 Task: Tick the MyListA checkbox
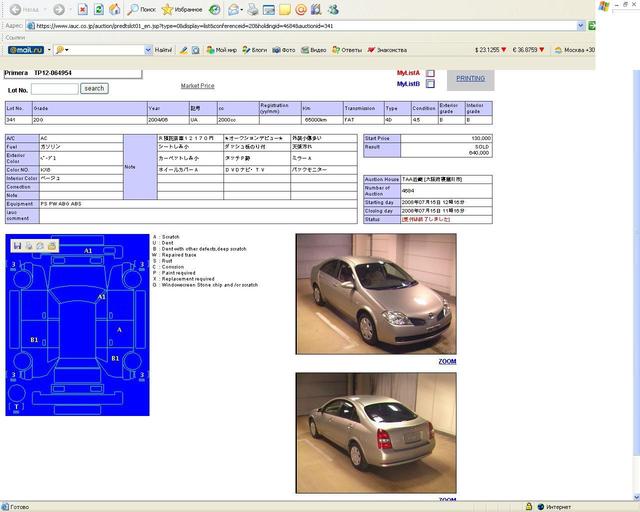(x=430, y=73)
